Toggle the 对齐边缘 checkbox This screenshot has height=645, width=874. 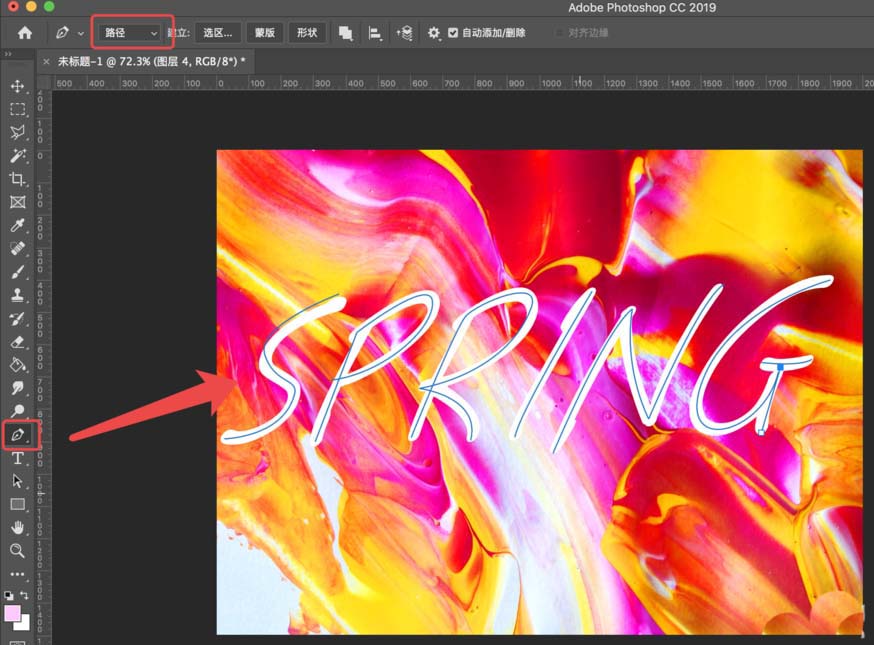[x=560, y=33]
